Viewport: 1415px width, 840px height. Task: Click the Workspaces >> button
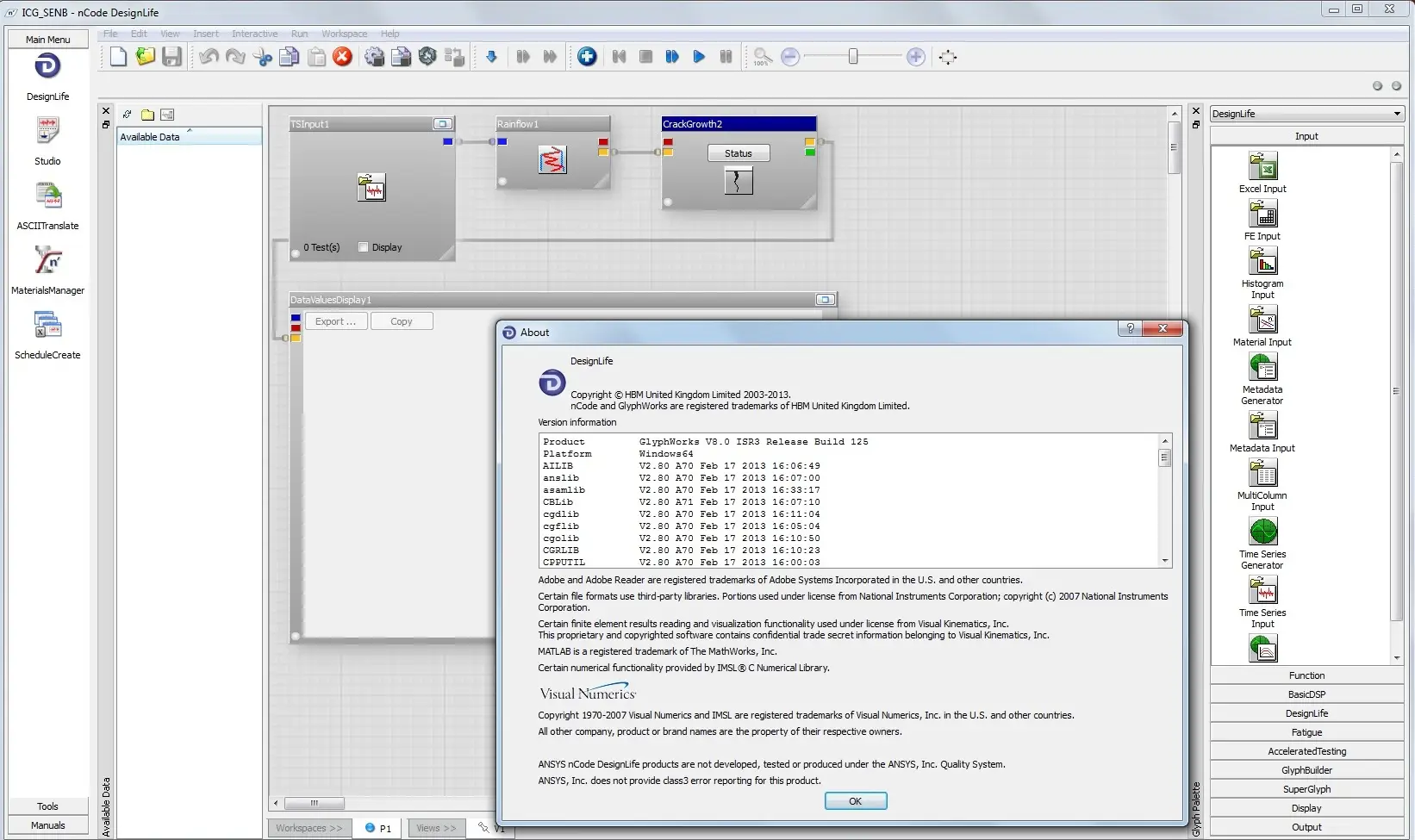[309, 828]
